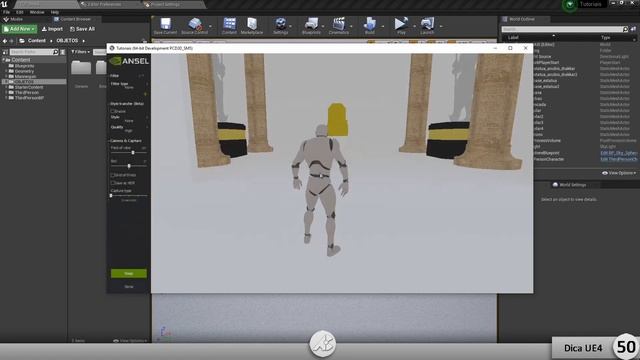The image size is (640, 360).
Task: Toggle the Ansel Save as HDR checkbox
Action: click(113, 183)
